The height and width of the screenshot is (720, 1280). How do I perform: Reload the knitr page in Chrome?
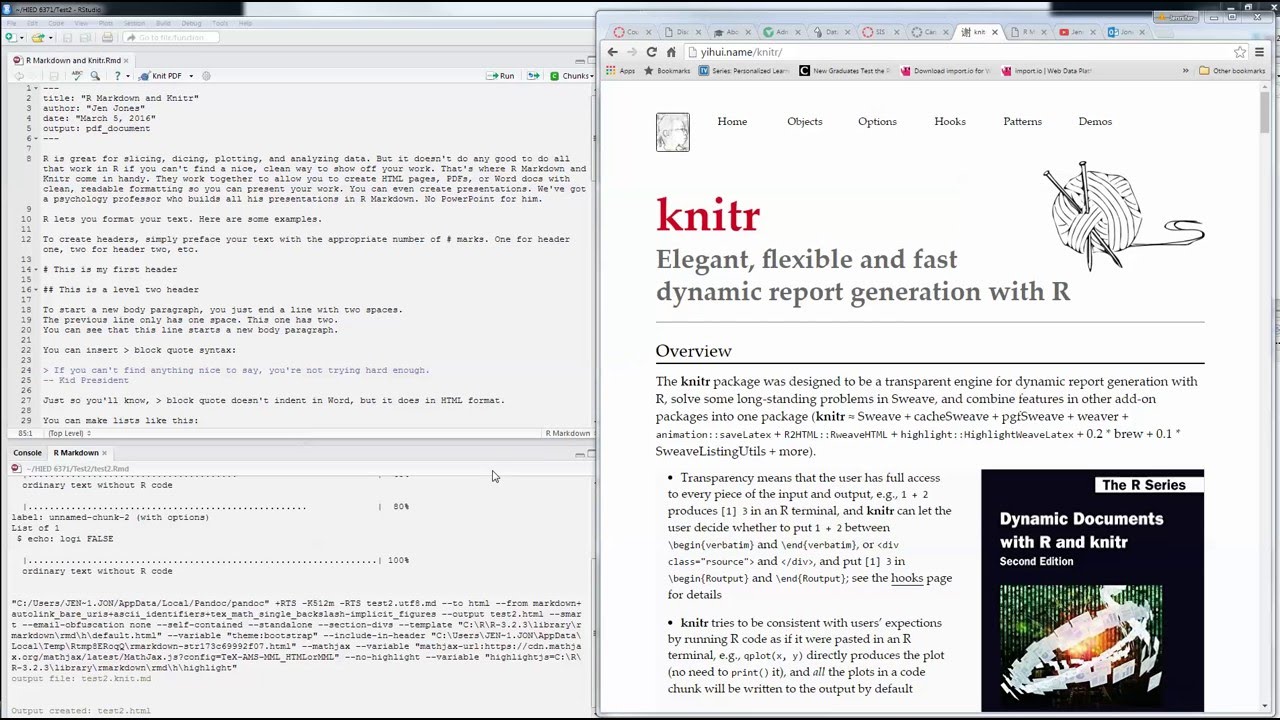[x=651, y=52]
